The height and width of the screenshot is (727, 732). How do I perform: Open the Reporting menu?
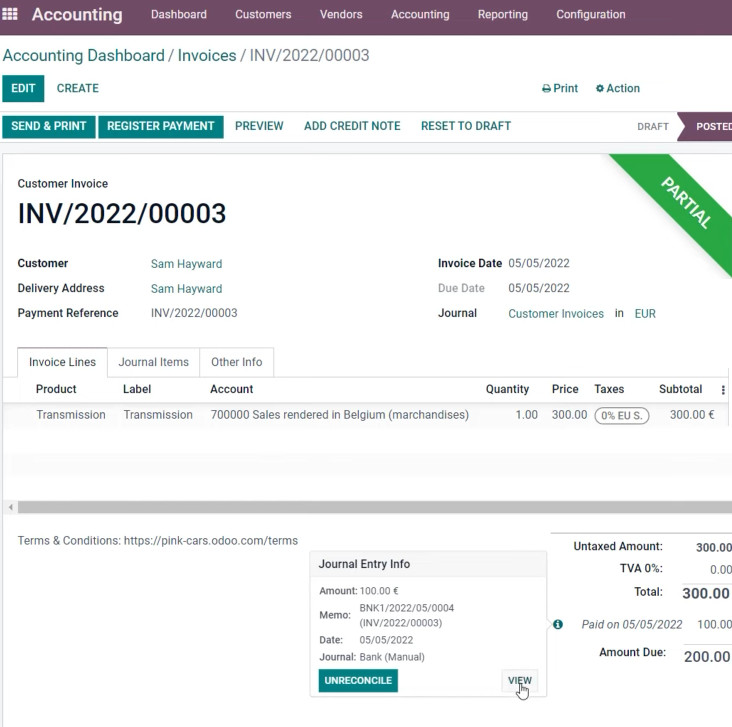(503, 14)
